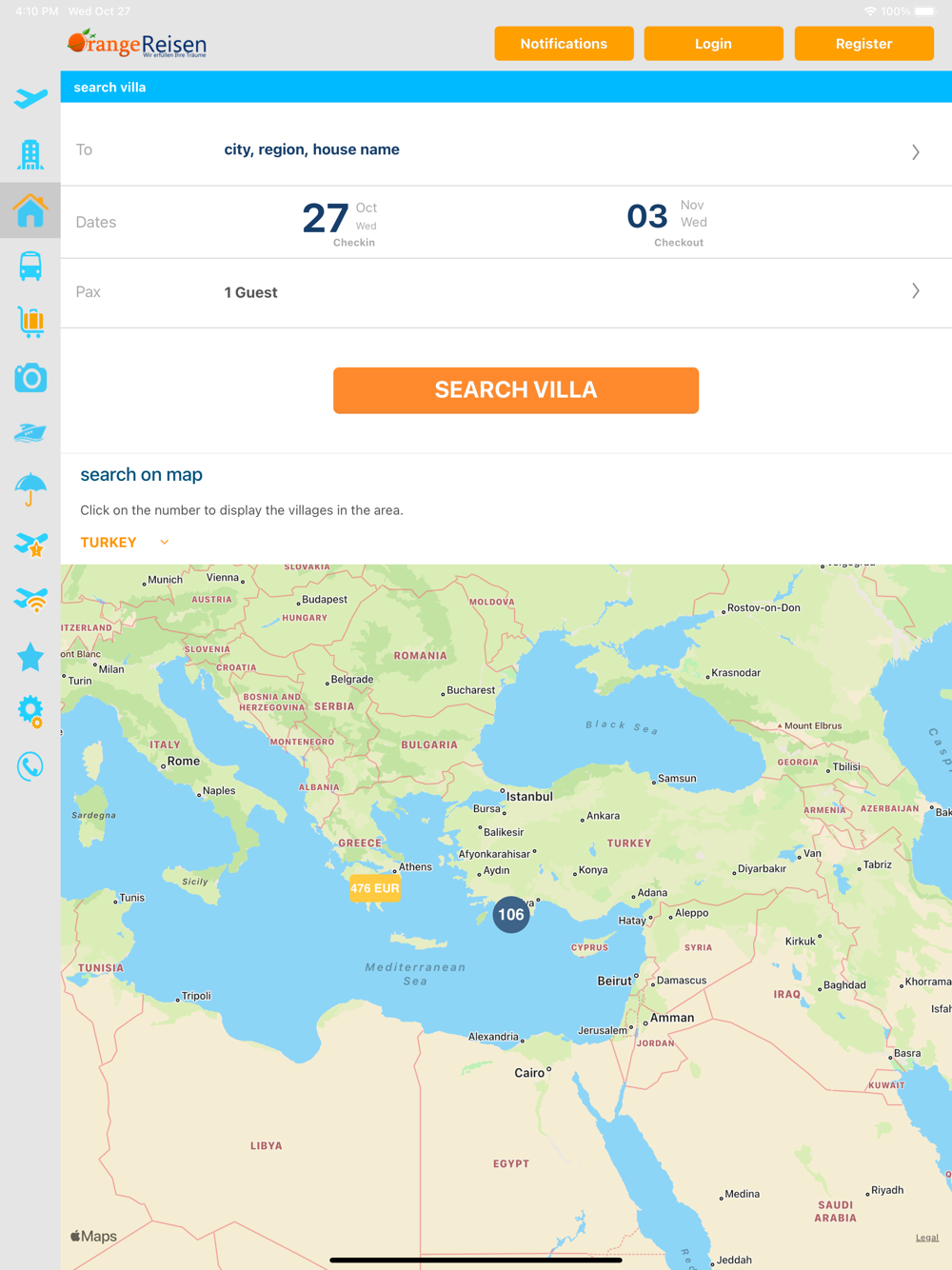Open the camera activities icon
The height and width of the screenshot is (1270, 952).
point(30,378)
